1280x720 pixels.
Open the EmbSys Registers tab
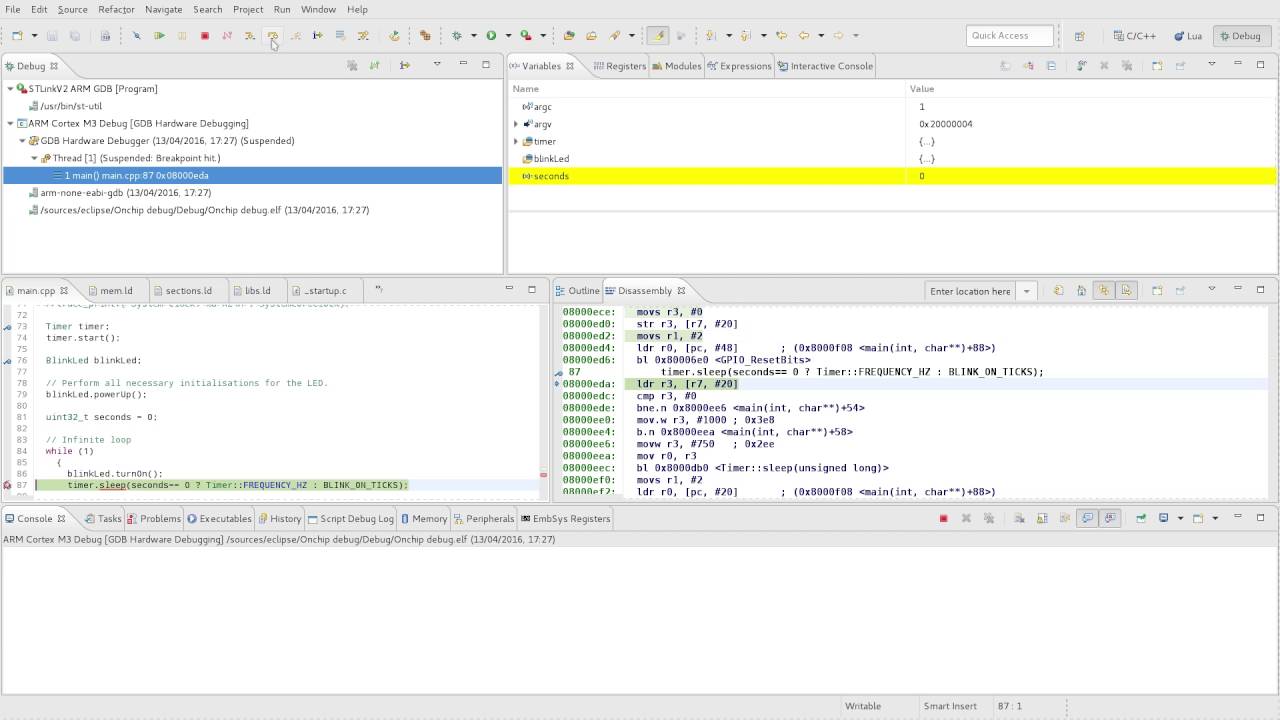click(x=565, y=518)
